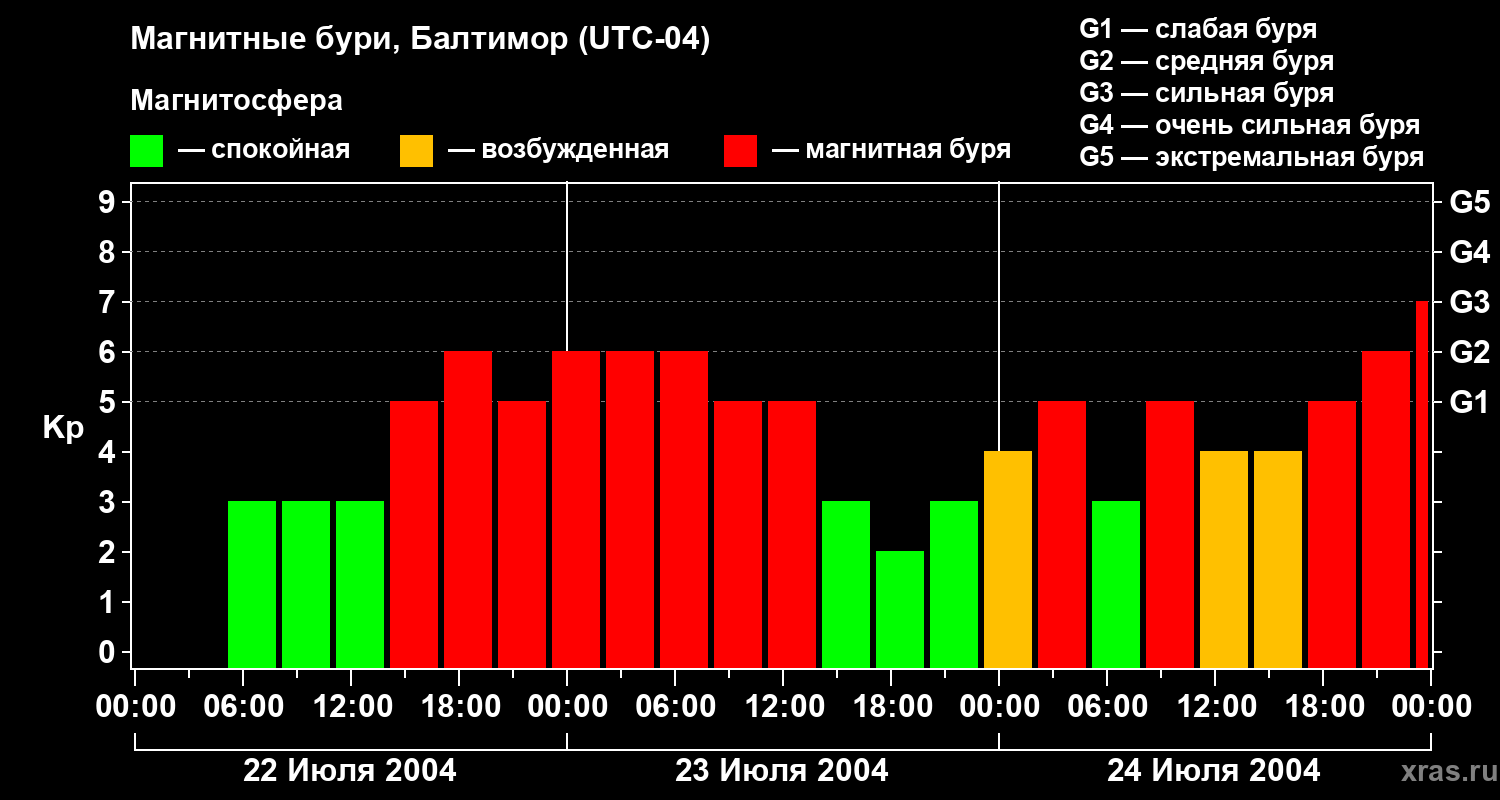The width and height of the screenshot is (1500, 800).
Task: Click the 'G2' label on the right axis
Action: point(1470,353)
